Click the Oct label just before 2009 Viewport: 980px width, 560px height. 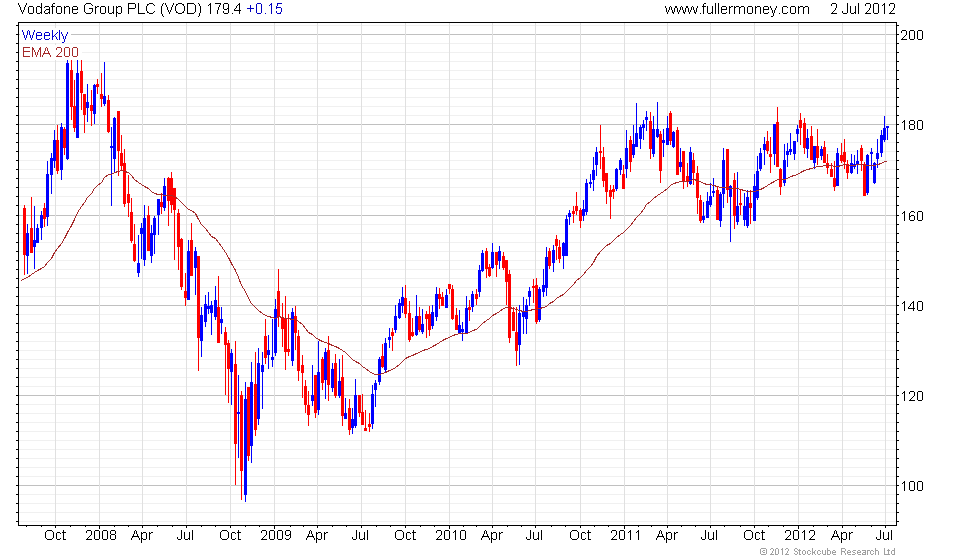click(230, 535)
